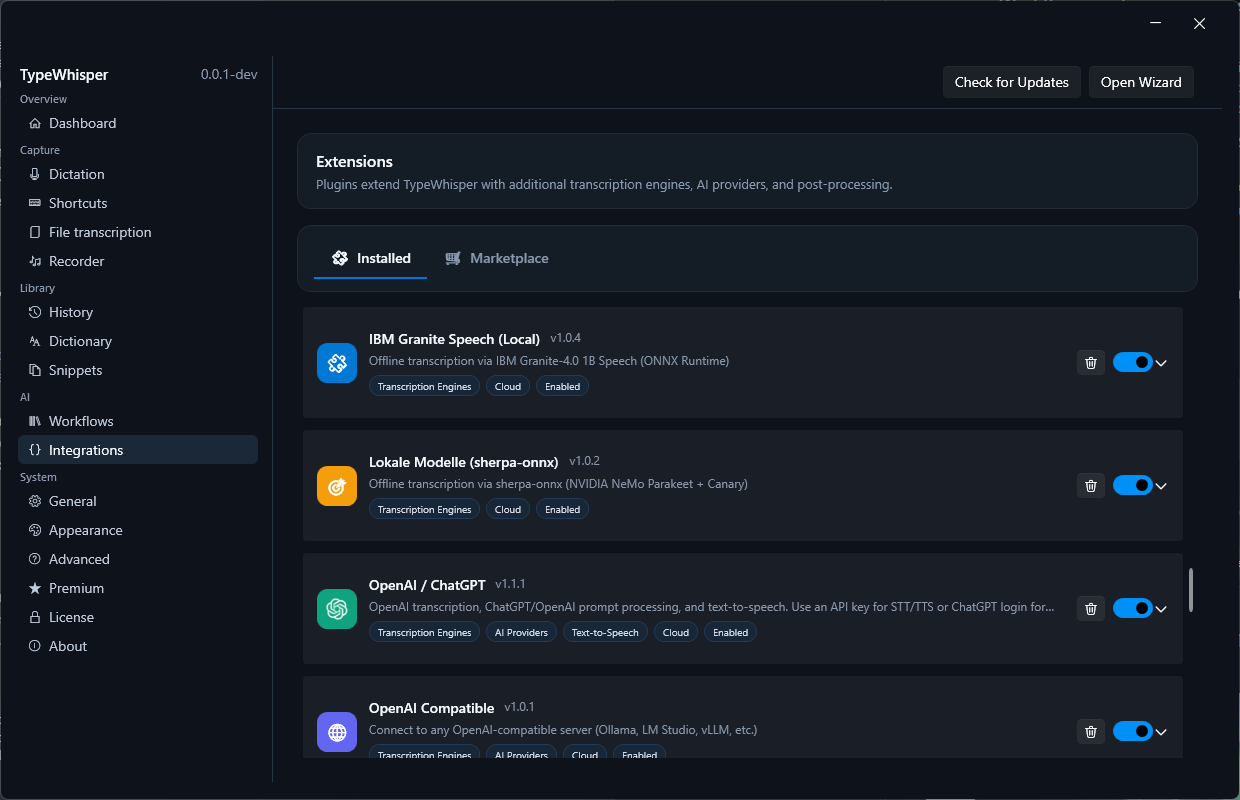Screen dimensions: 1240x800
Task: Click the Lokale Modelle orange plugin icon
Action: [x=337, y=485]
